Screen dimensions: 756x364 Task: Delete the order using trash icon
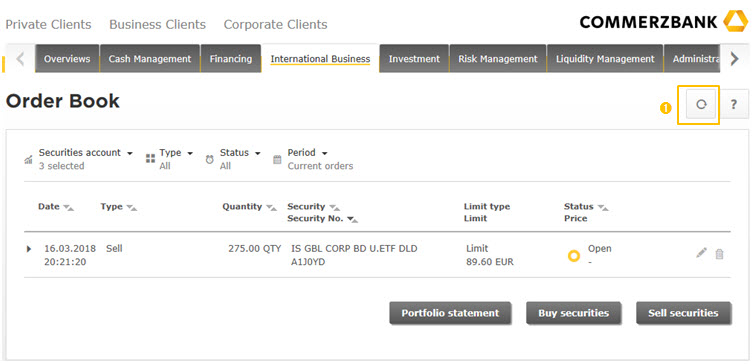point(719,254)
